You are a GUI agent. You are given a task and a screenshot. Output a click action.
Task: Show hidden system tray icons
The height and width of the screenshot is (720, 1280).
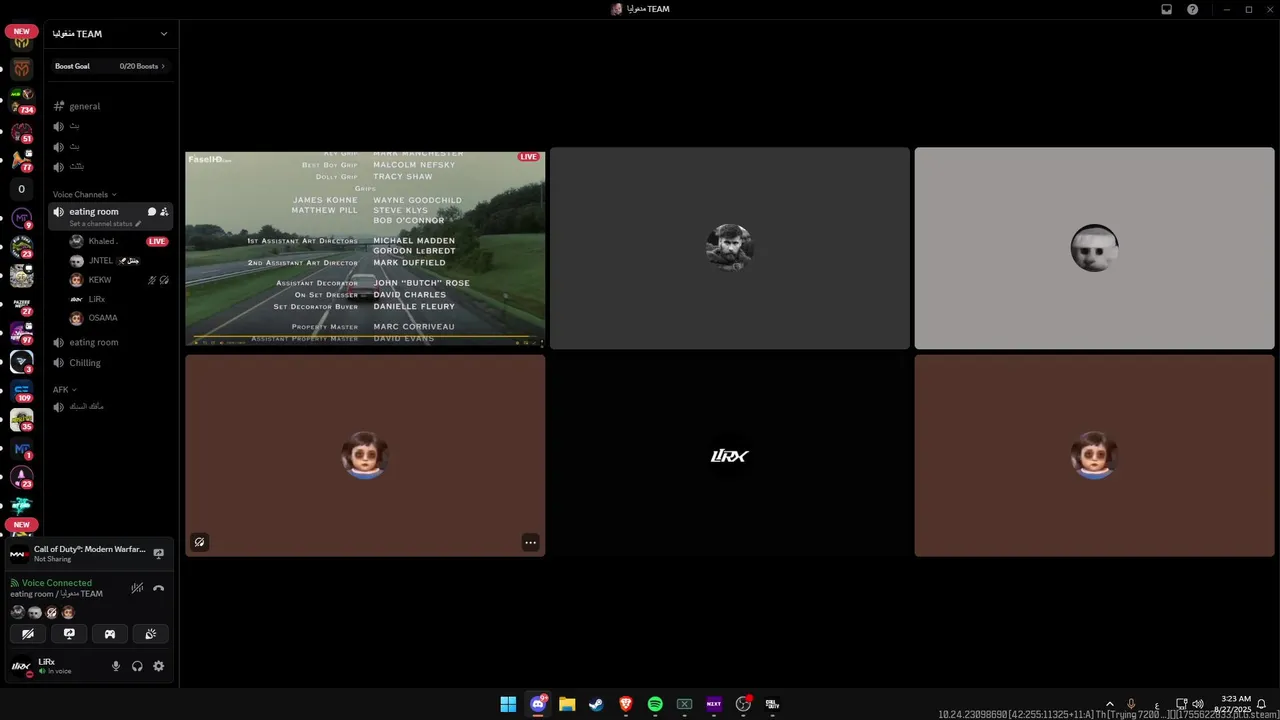(x=1109, y=704)
